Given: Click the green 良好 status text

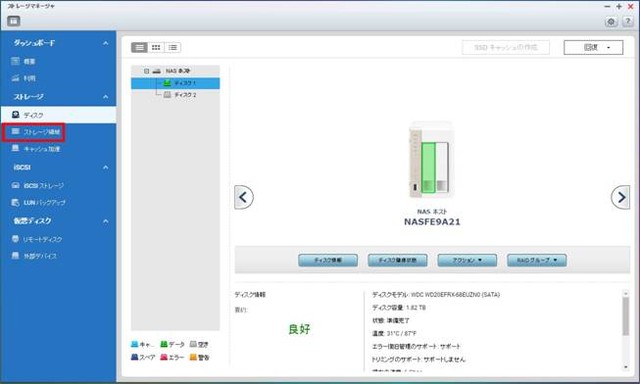Looking at the screenshot, I should tap(299, 329).
